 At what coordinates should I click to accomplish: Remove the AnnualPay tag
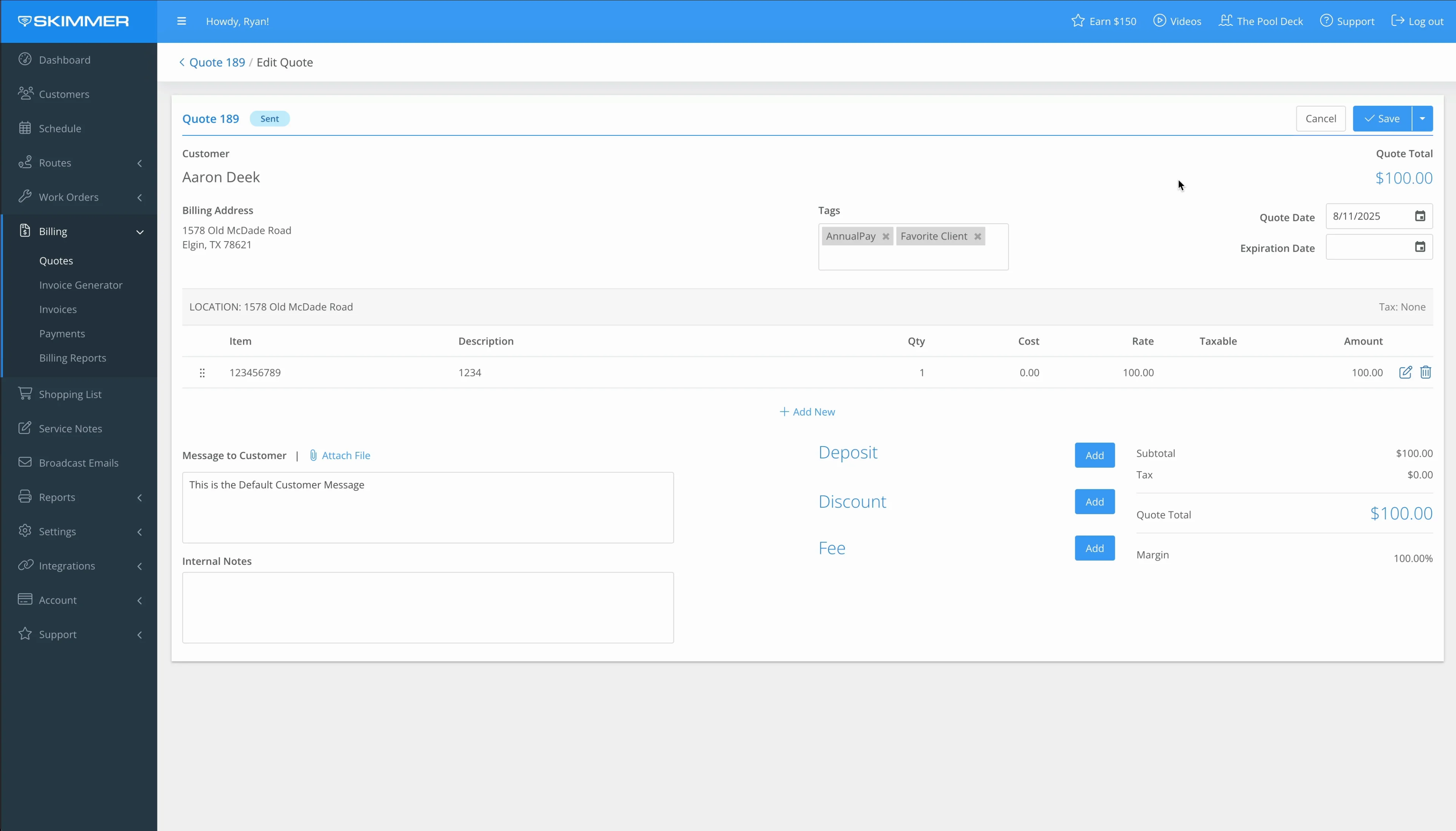pyautogui.click(x=886, y=236)
